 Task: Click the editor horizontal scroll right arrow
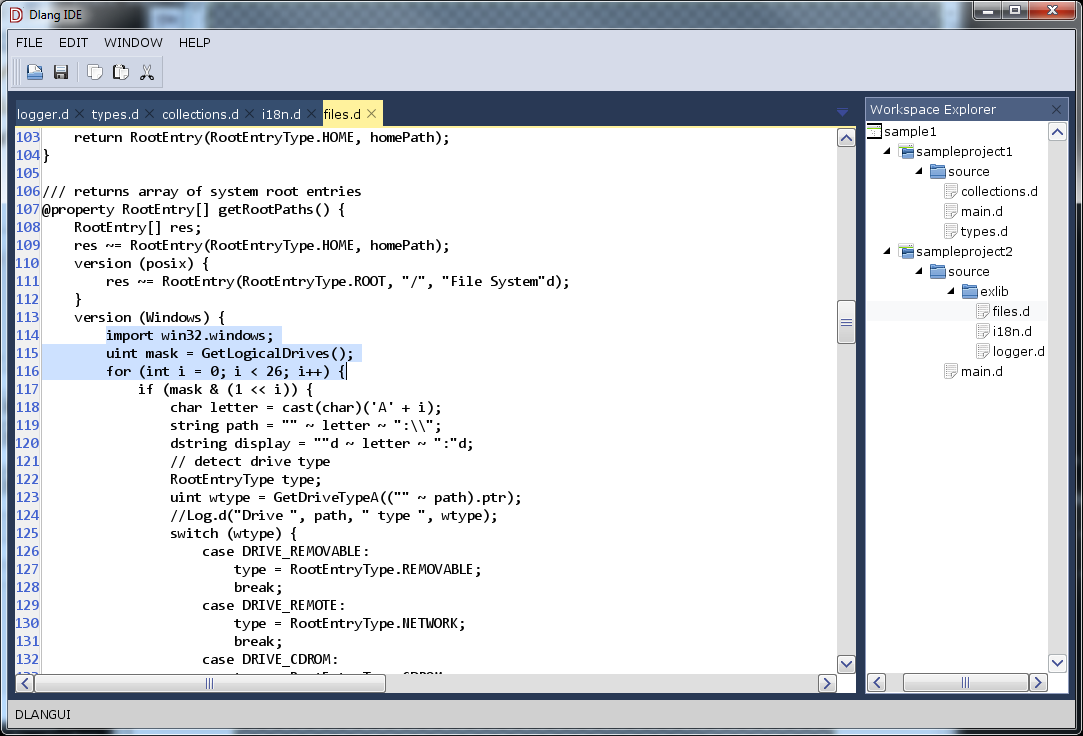(x=827, y=684)
